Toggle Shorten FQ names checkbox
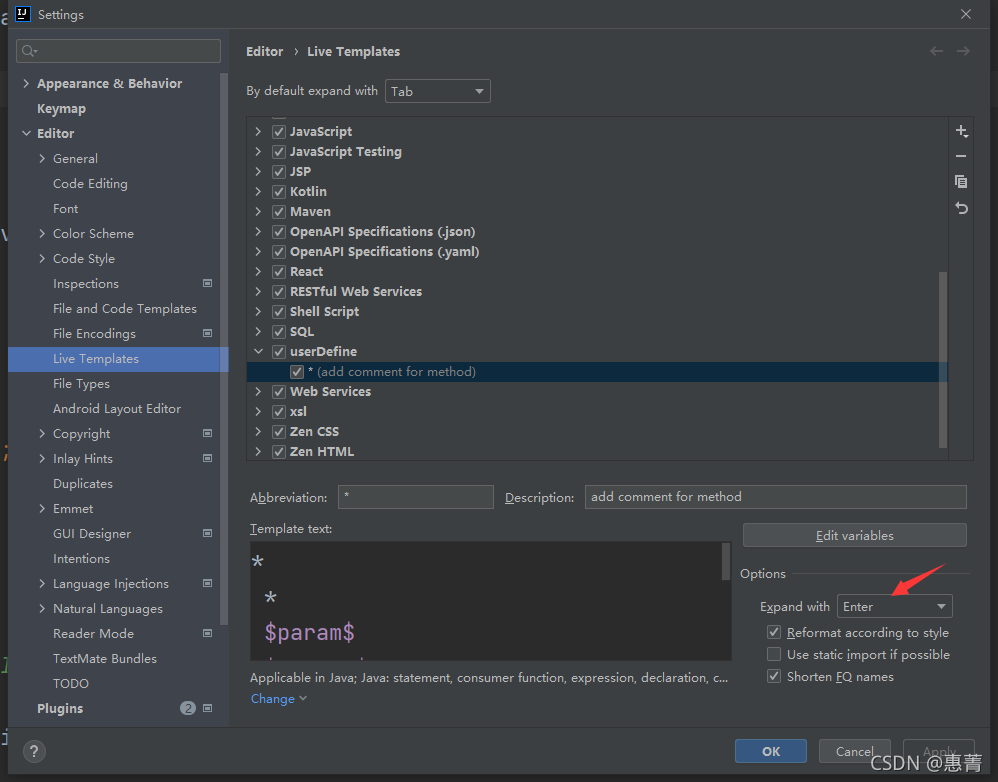This screenshot has width=998, height=782. [774, 676]
